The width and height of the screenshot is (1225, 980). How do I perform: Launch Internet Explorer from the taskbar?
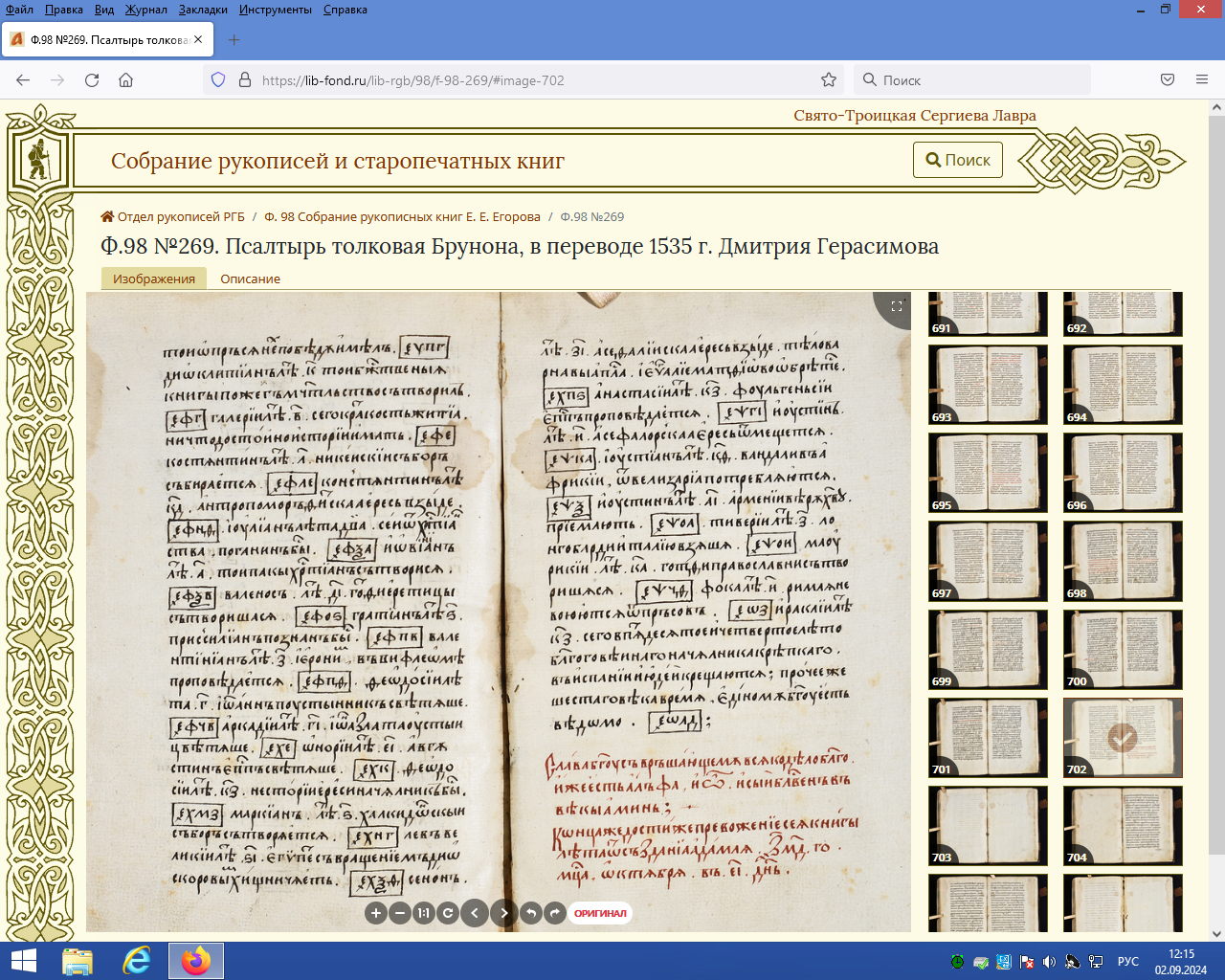click(x=137, y=961)
